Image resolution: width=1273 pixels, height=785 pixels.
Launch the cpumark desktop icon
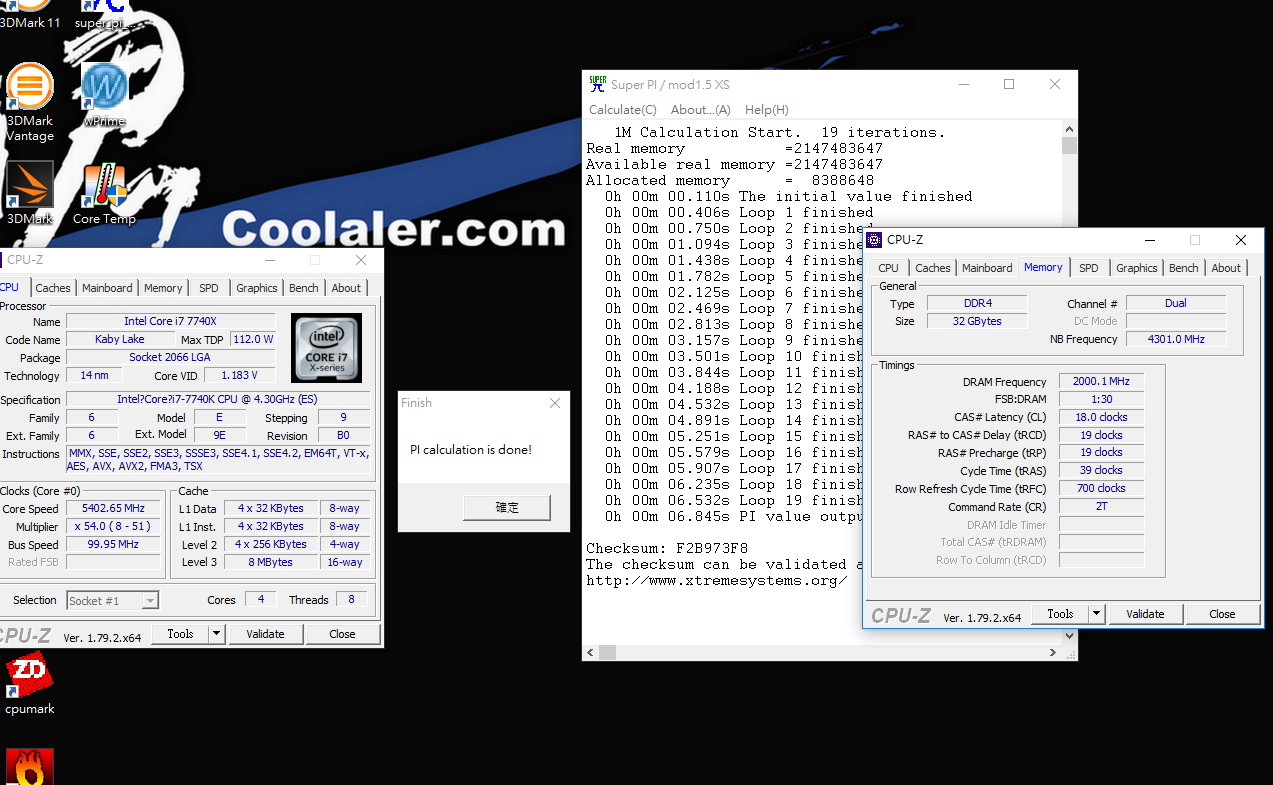click(30, 684)
